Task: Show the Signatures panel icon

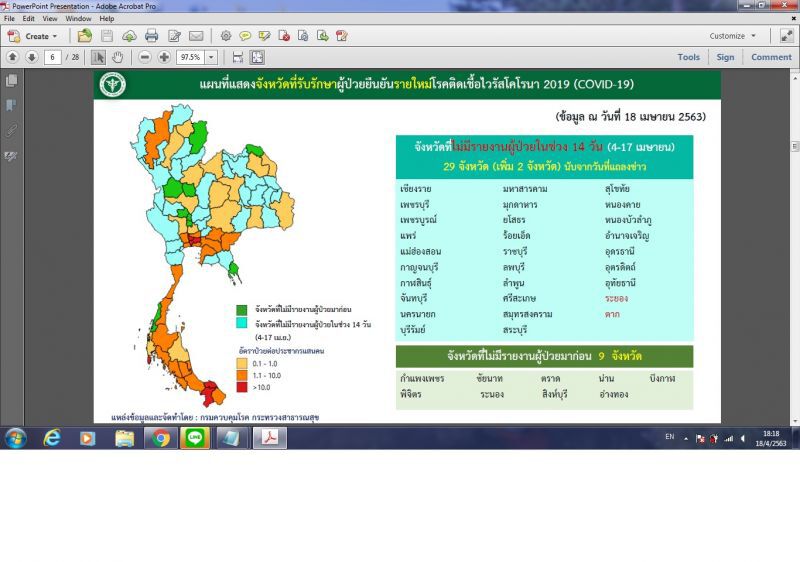Action: click(x=11, y=156)
